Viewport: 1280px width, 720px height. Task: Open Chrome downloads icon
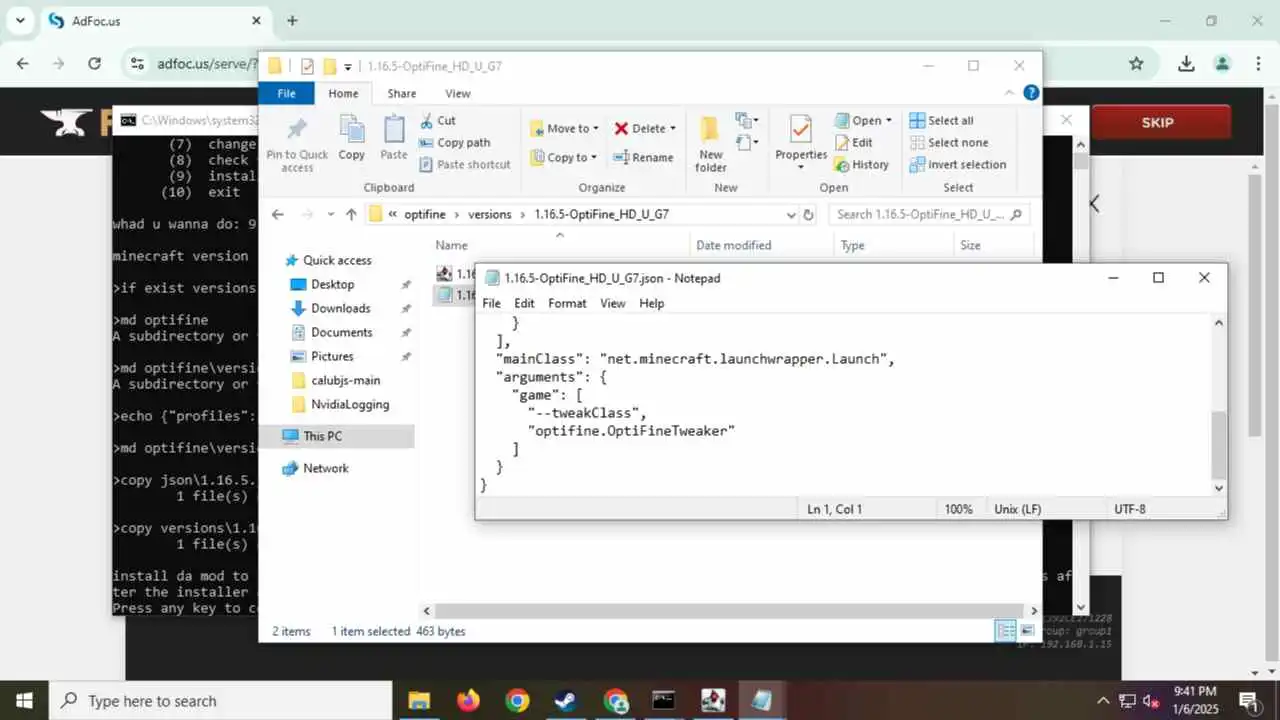click(1186, 63)
